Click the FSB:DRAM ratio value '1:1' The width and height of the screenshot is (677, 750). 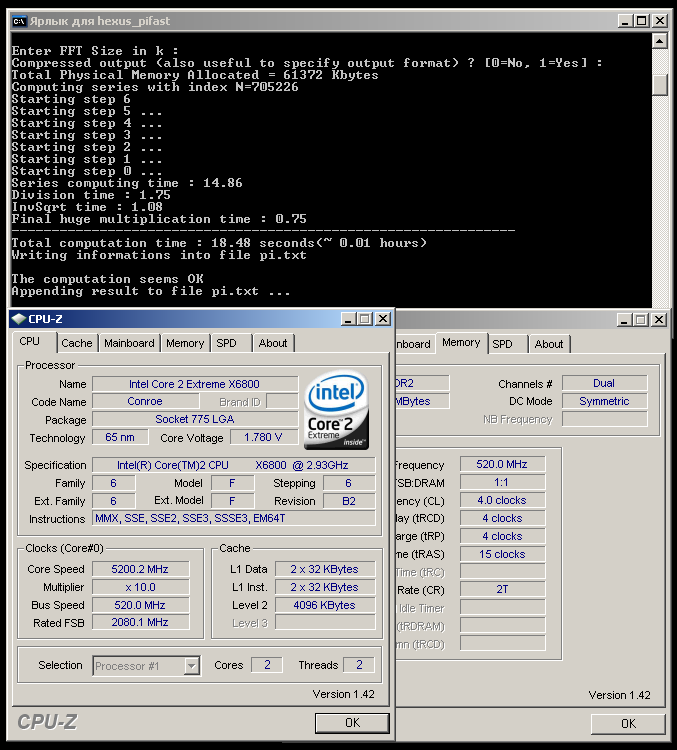502,482
